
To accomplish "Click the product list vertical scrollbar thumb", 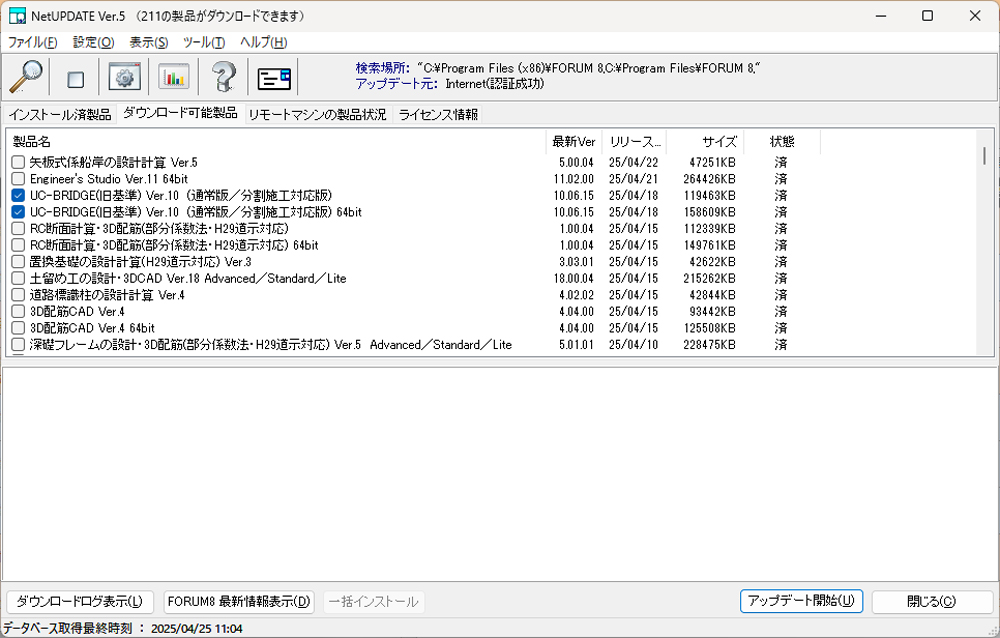I will (985, 156).
